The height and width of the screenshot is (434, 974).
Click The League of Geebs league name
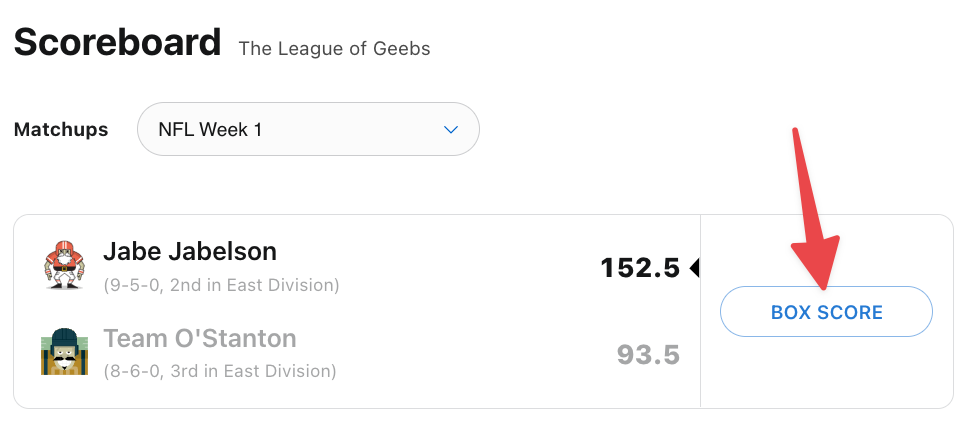334,48
